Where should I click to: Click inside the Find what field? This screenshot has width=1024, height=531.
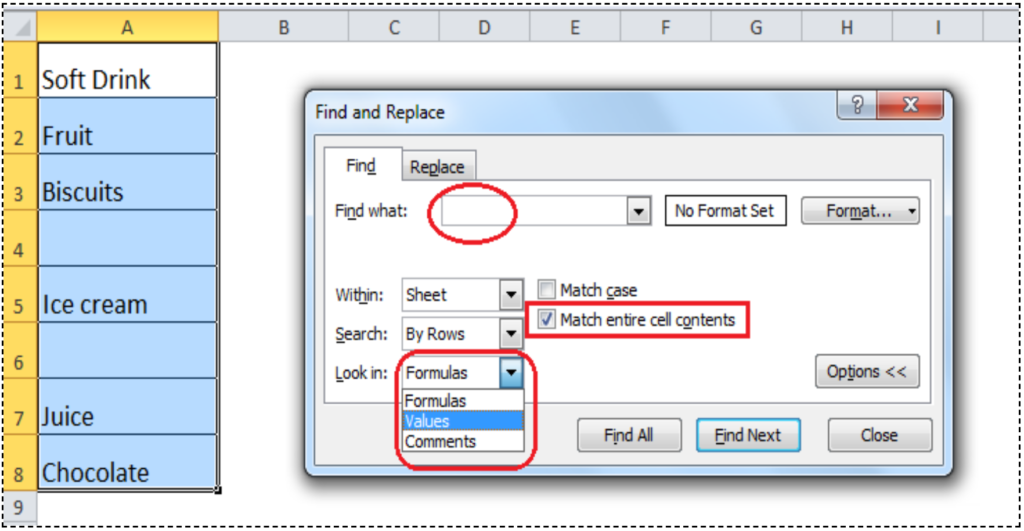(530, 211)
